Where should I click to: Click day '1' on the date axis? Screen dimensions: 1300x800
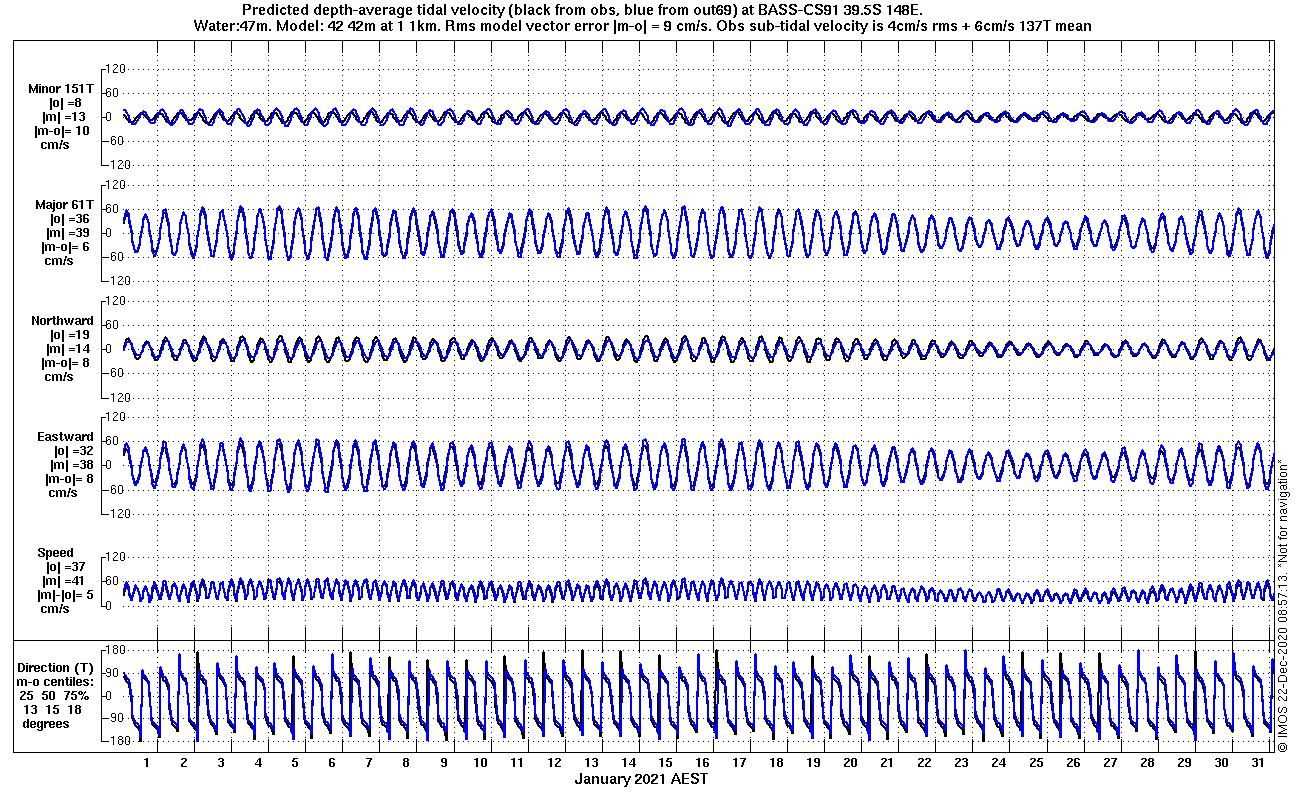(146, 762)
